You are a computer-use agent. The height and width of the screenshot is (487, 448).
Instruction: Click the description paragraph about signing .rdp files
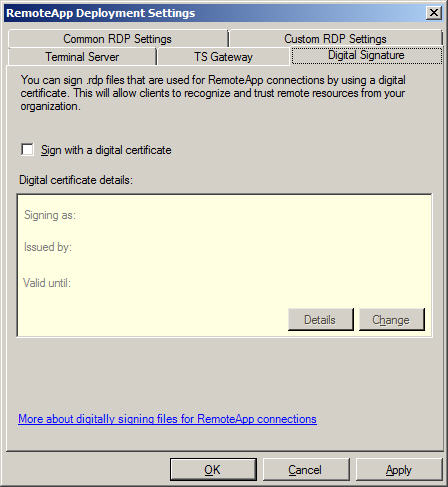(x=213, y=93)
